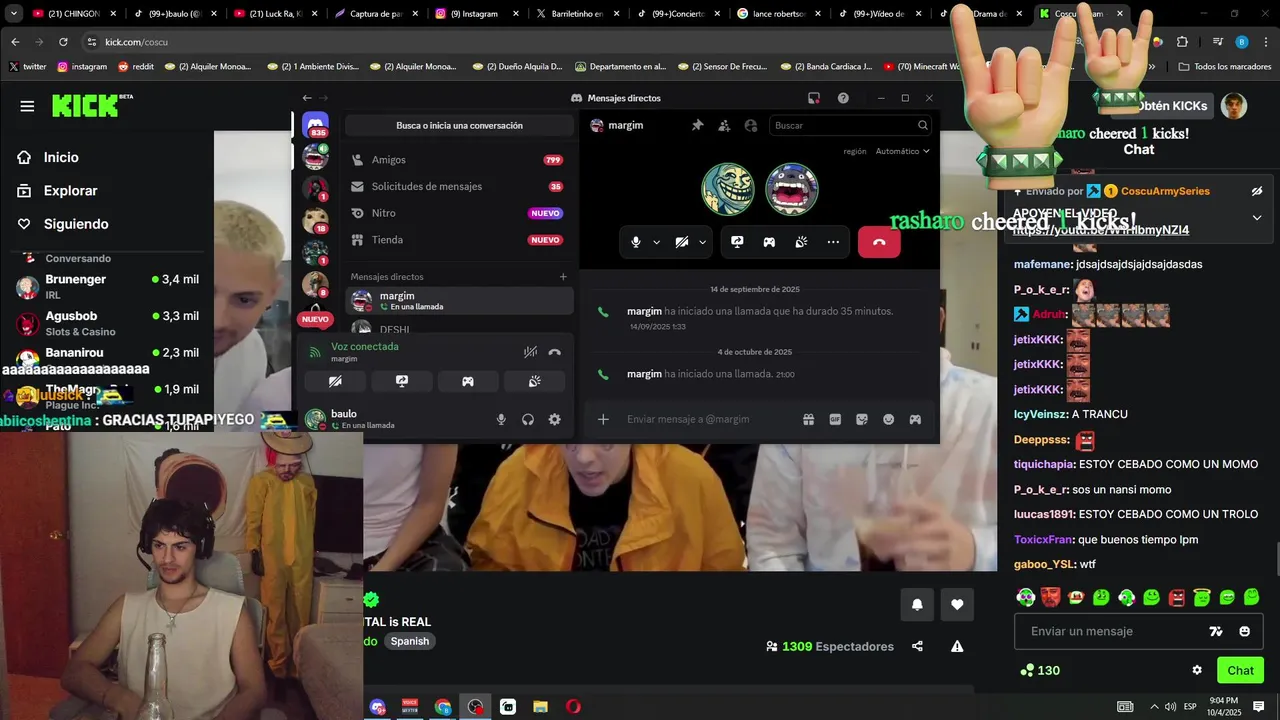Open Brunenger's channel in the sidebar
This screenshot has height=720, width=1280.
(x=108, y=286)
